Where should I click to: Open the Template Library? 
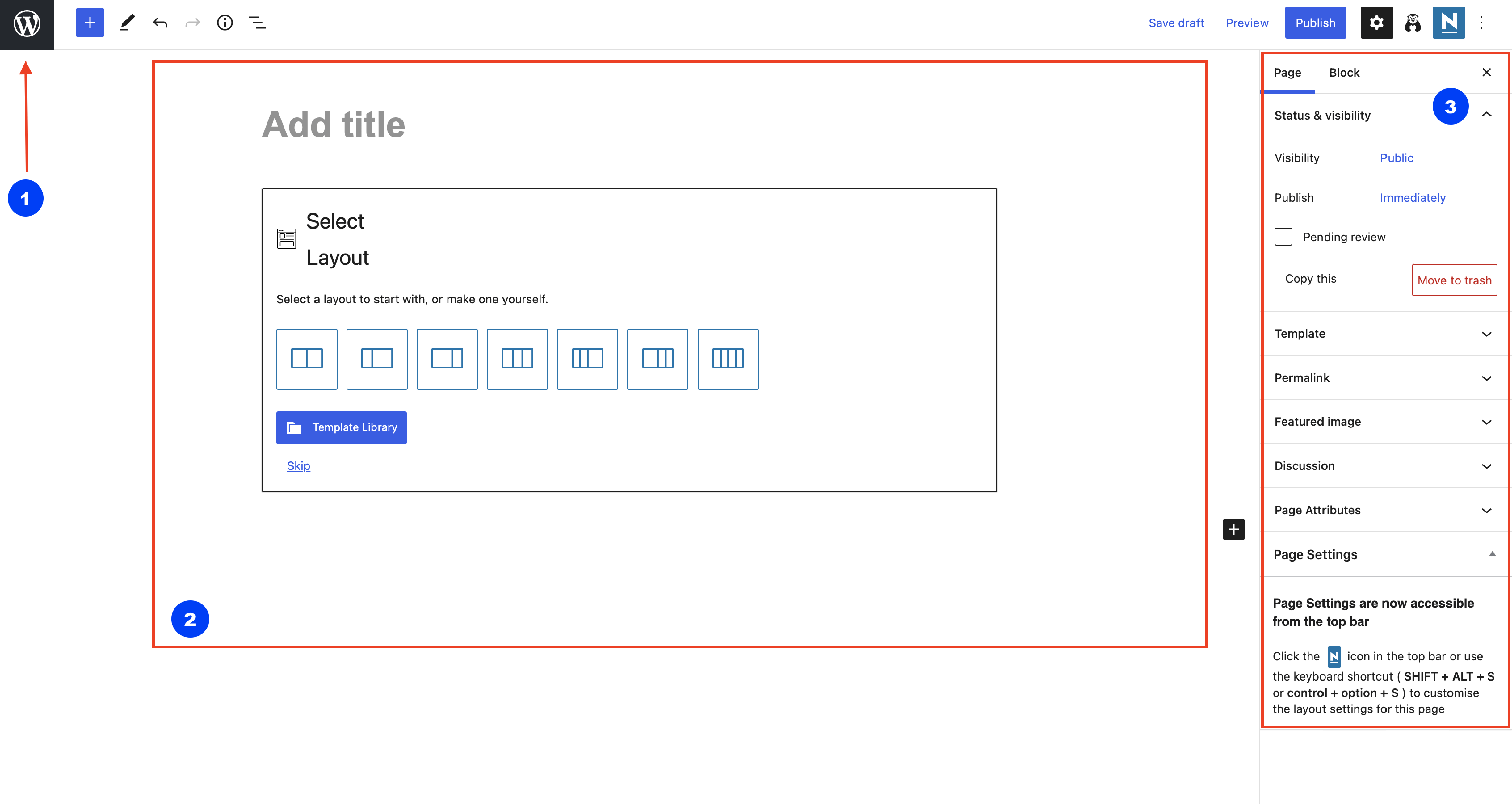(x=341, y=427)
